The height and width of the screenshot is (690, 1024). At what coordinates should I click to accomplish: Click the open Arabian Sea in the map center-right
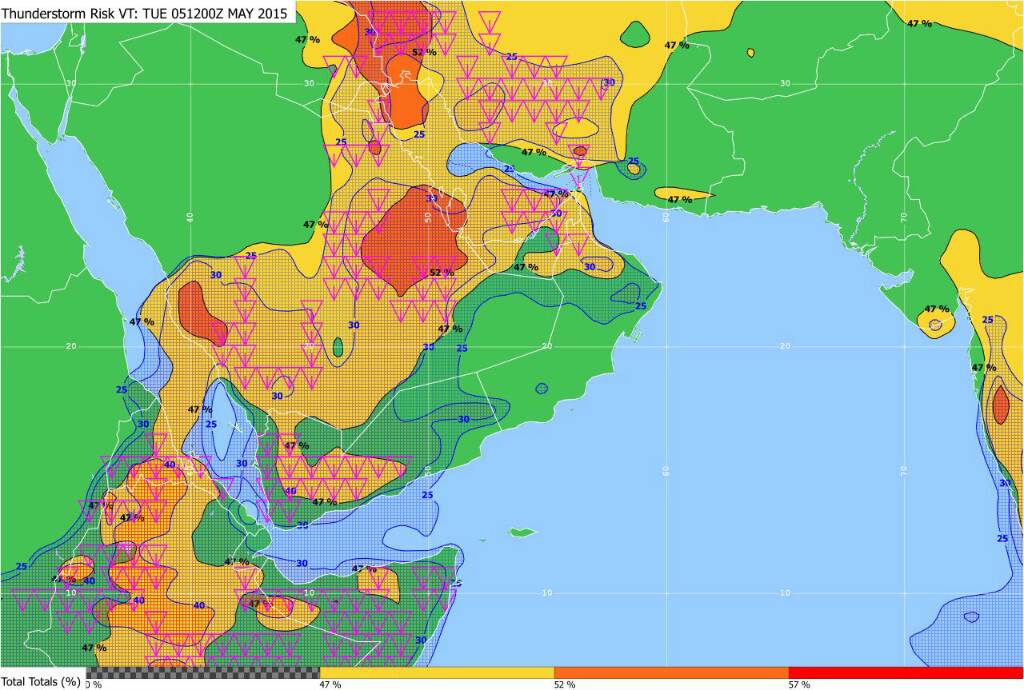click(x=760, y=400)
